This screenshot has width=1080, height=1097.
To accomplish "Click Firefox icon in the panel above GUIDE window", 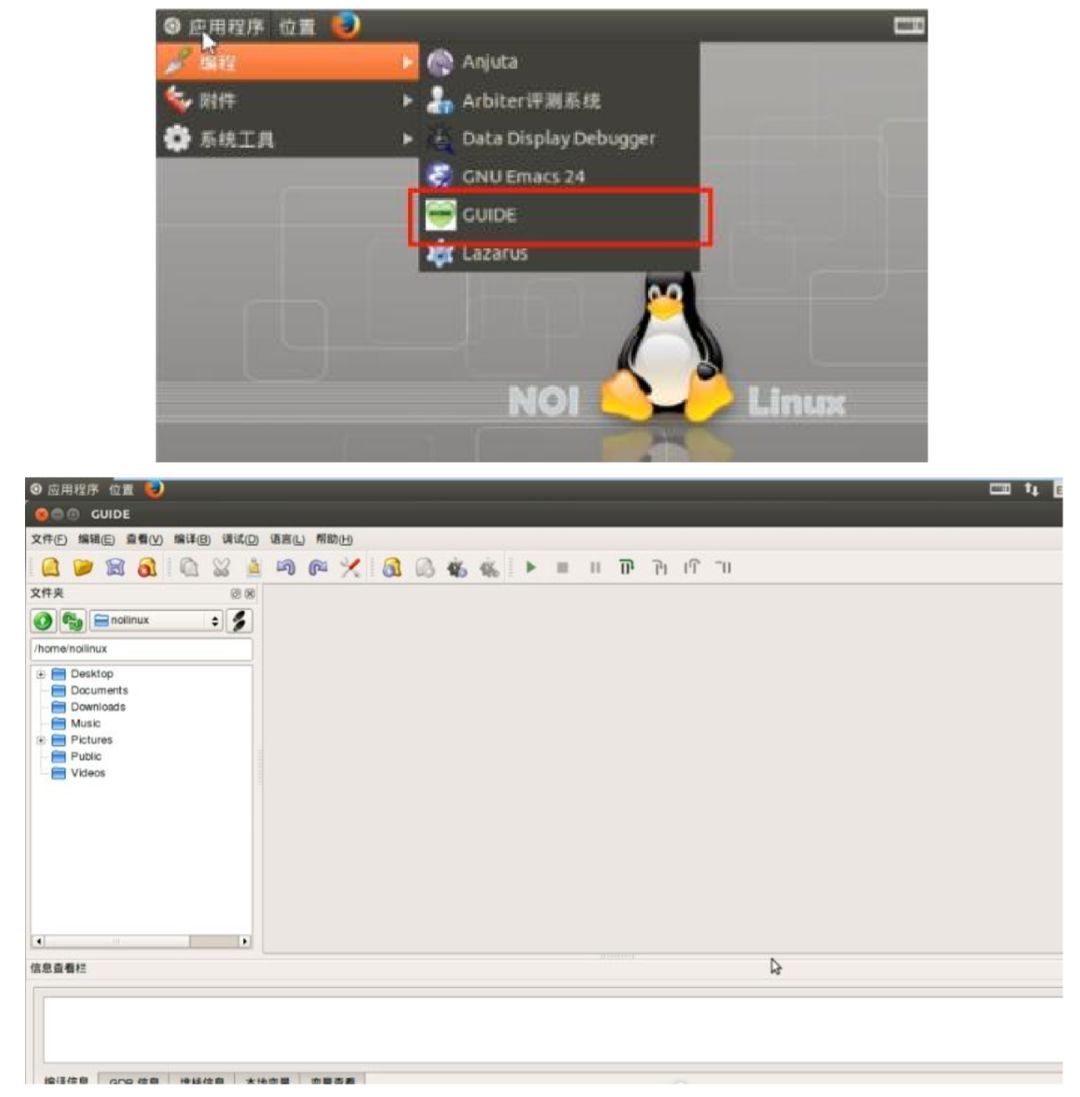I will pyautogui.click(x=155, y=489).
